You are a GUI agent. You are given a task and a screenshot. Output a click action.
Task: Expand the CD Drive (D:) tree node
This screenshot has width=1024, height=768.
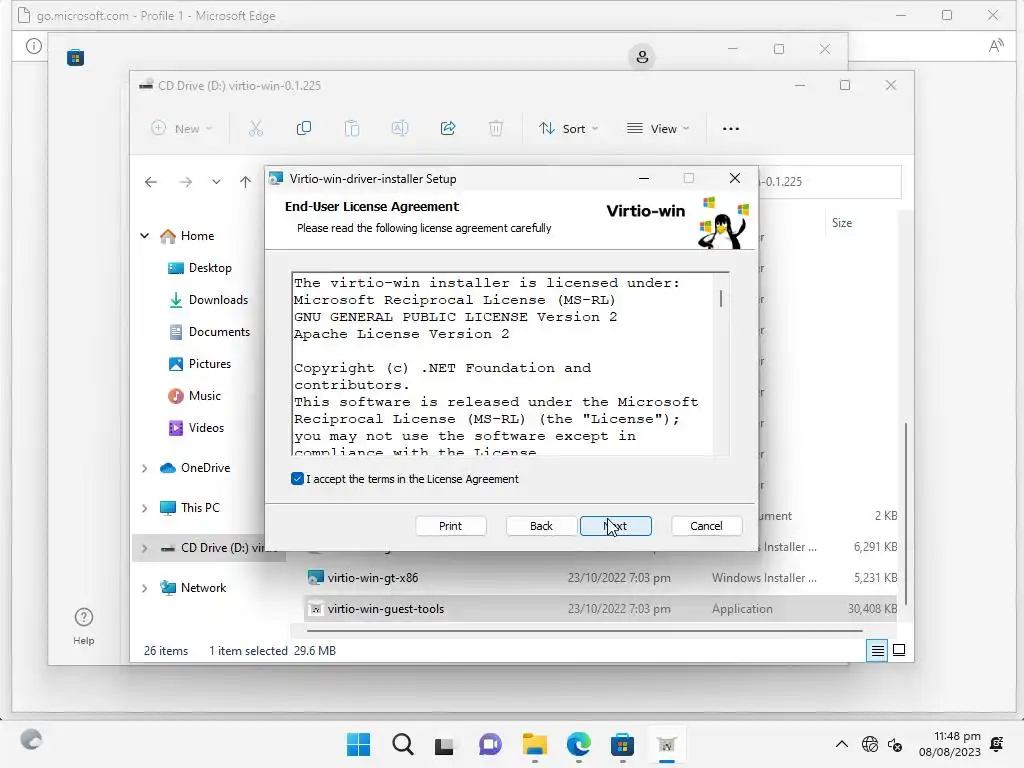[145, 548]
